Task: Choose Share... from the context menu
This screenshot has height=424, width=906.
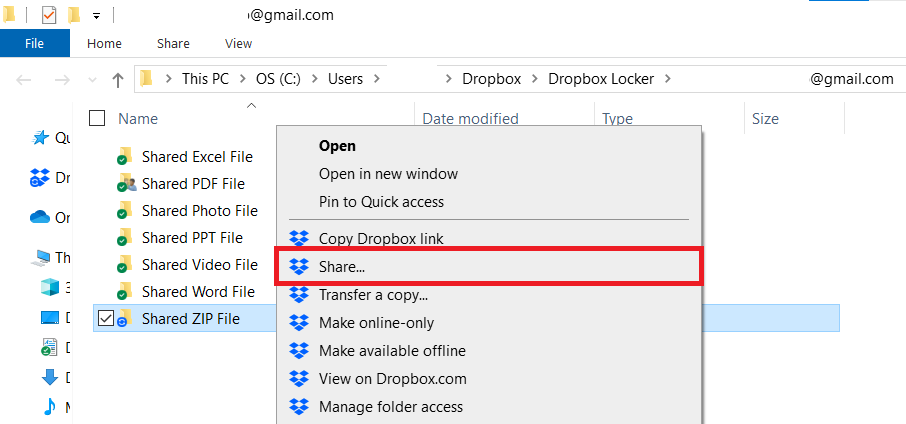Action: (342, 267)
